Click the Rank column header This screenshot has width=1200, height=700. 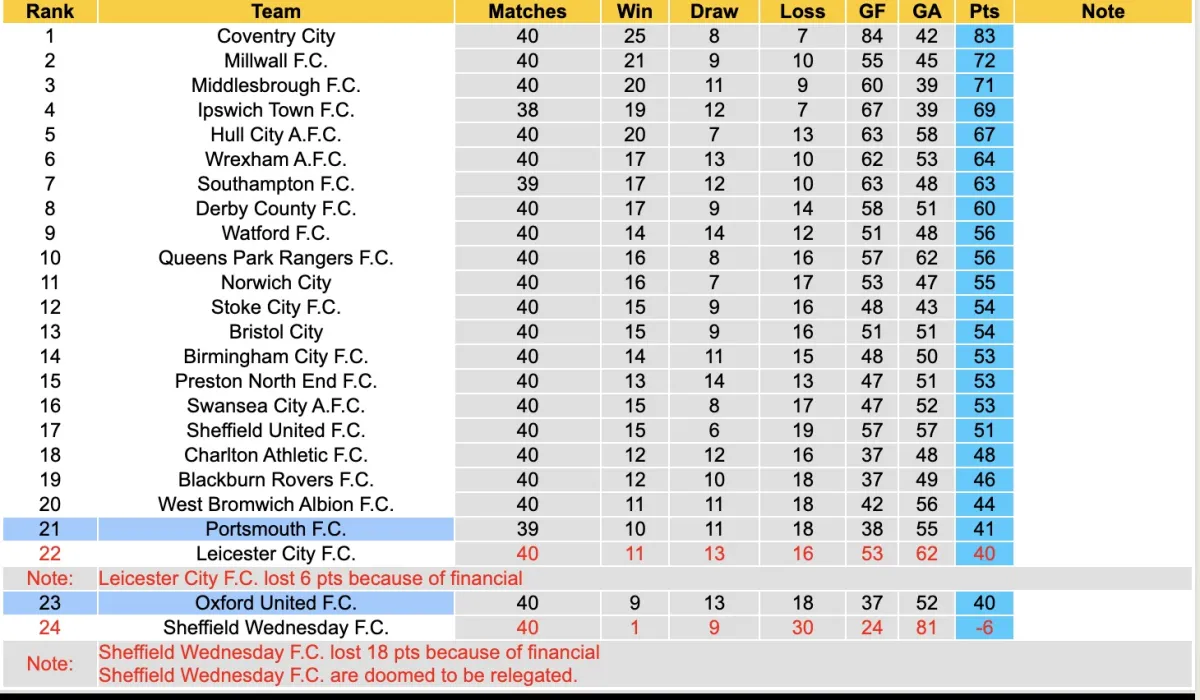point(50,12)
